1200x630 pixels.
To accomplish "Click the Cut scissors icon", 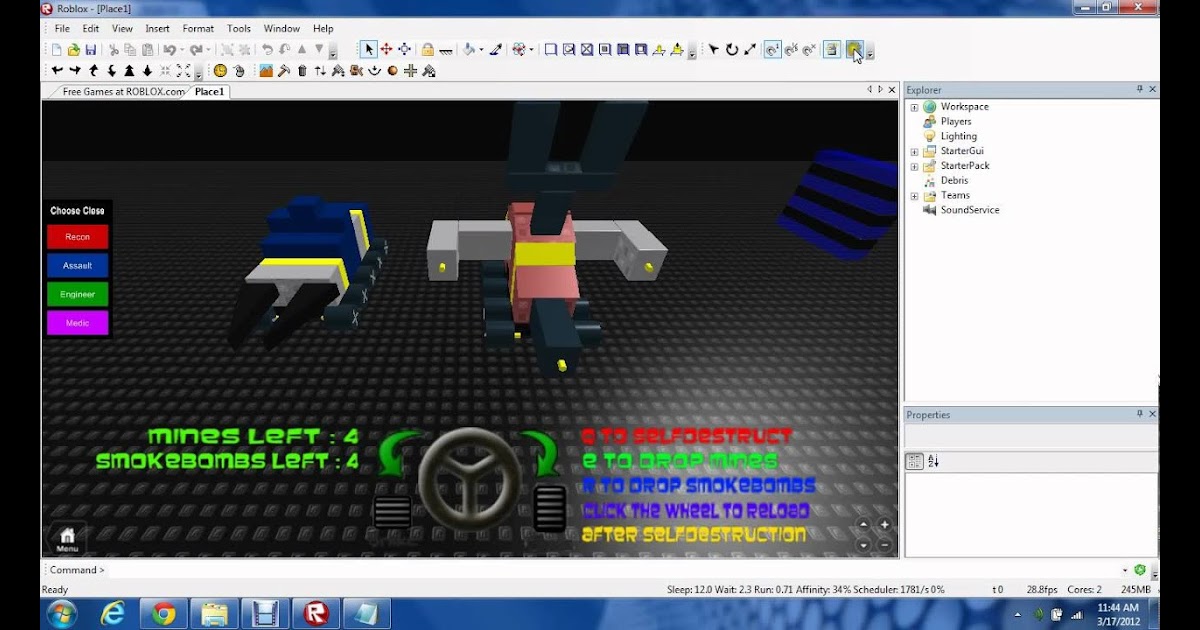I will [114, 50].
